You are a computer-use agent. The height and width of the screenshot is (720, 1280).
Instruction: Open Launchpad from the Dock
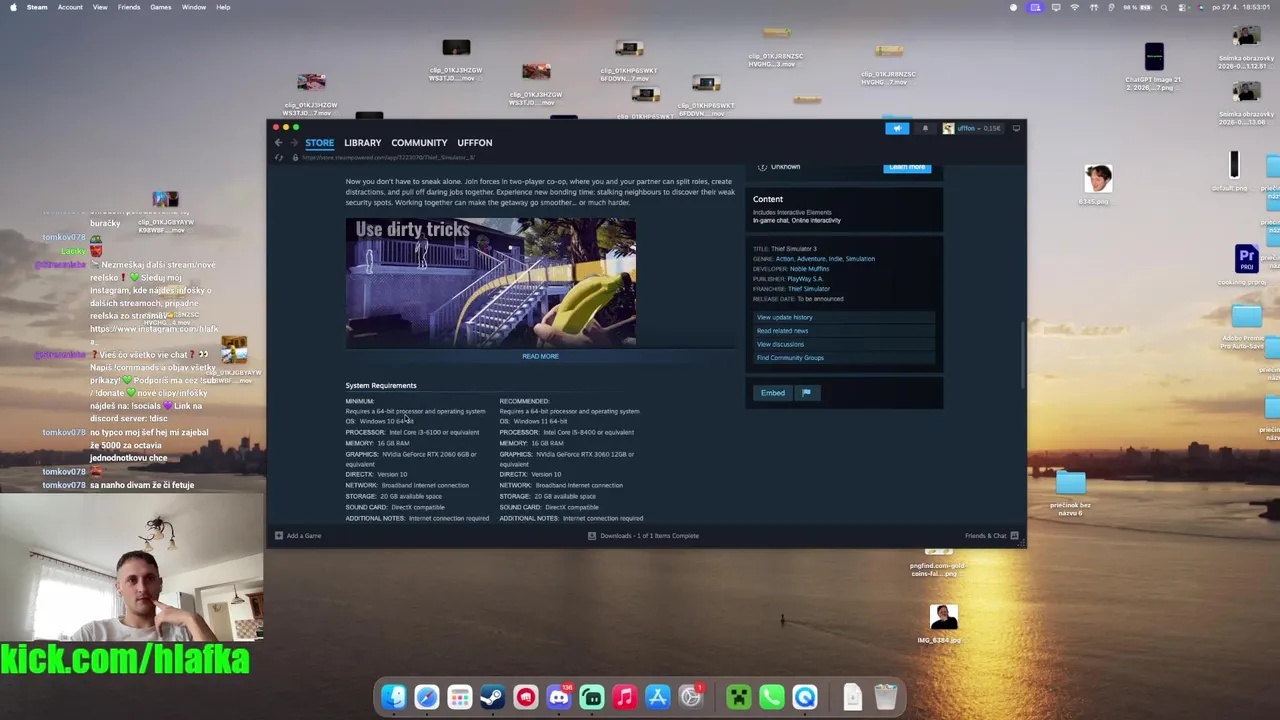click(x=460, y=697)
